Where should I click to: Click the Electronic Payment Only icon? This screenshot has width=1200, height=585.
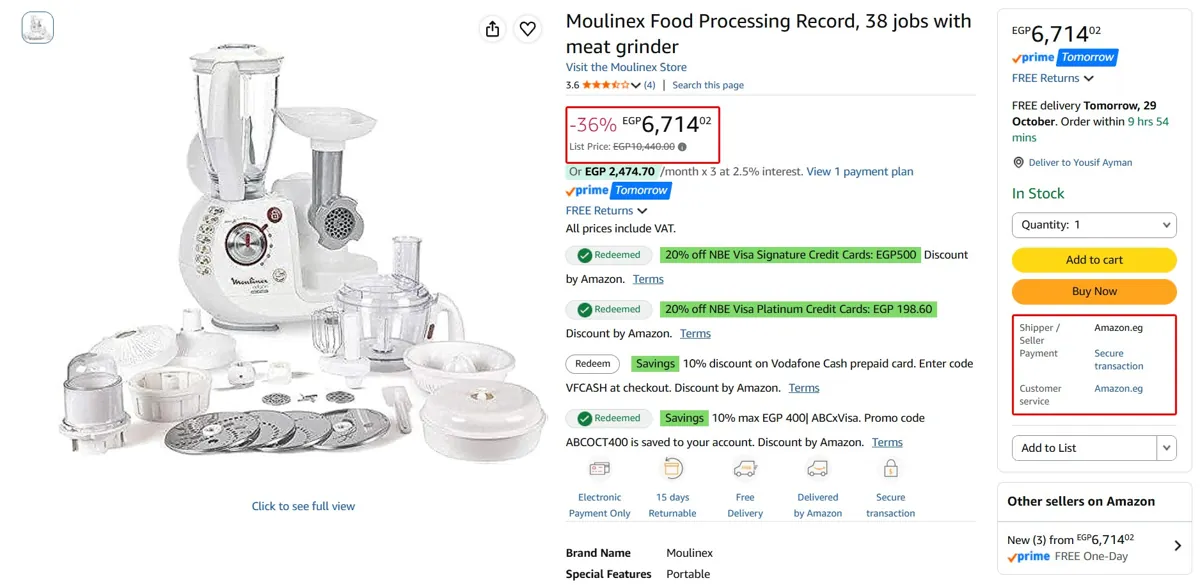[x=600, y=468]
